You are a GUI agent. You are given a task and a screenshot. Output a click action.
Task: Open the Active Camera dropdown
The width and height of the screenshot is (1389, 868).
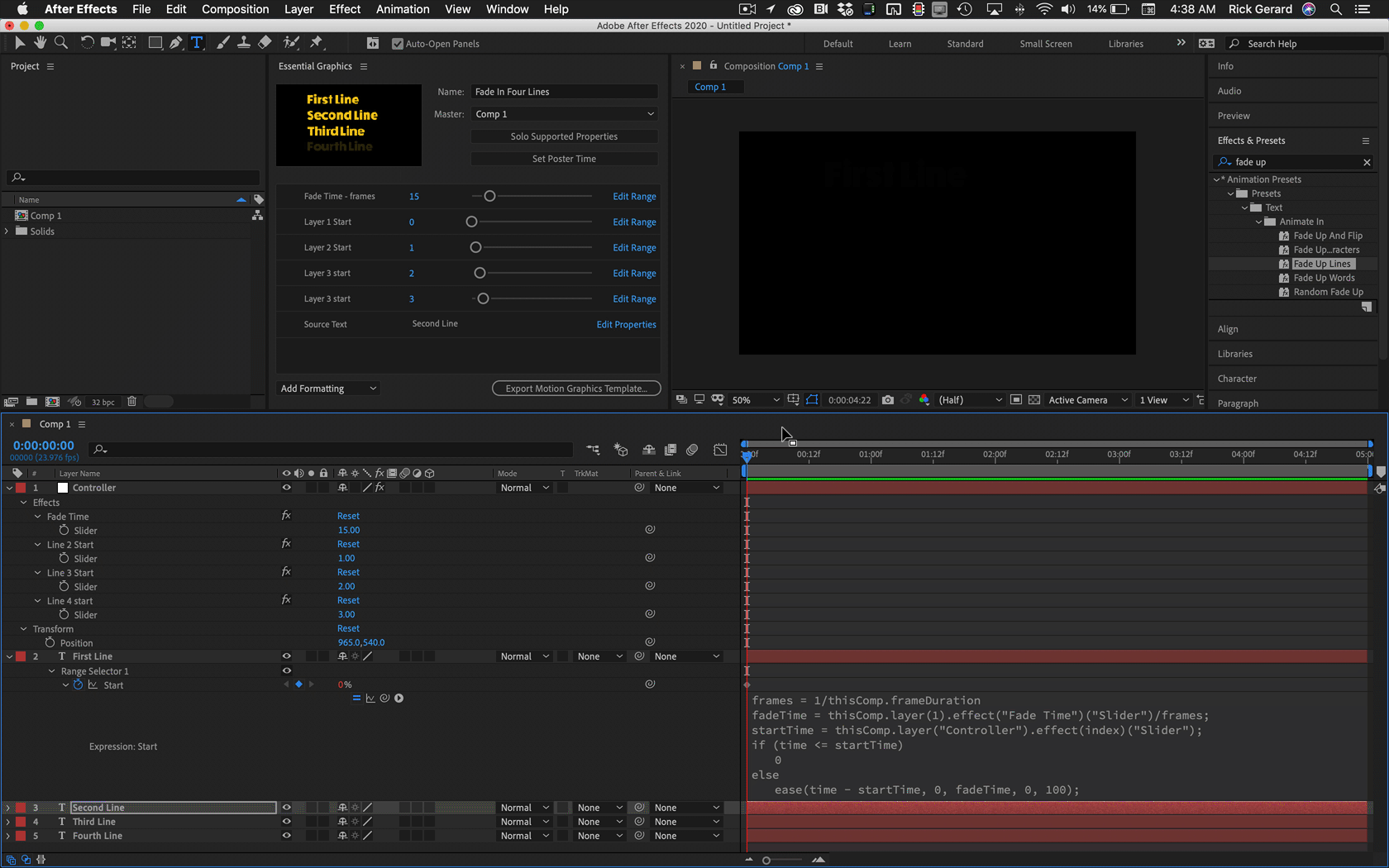click(1087, 400)
